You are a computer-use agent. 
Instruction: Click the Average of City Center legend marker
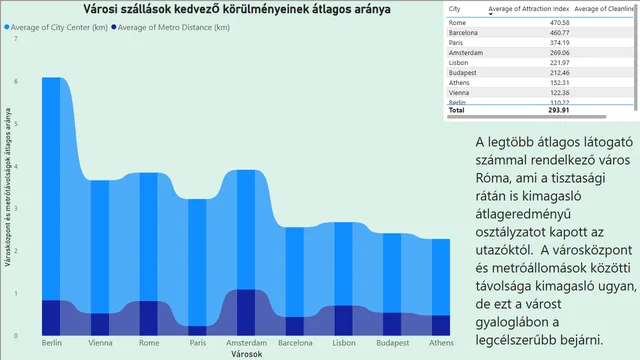pos(7,27)
